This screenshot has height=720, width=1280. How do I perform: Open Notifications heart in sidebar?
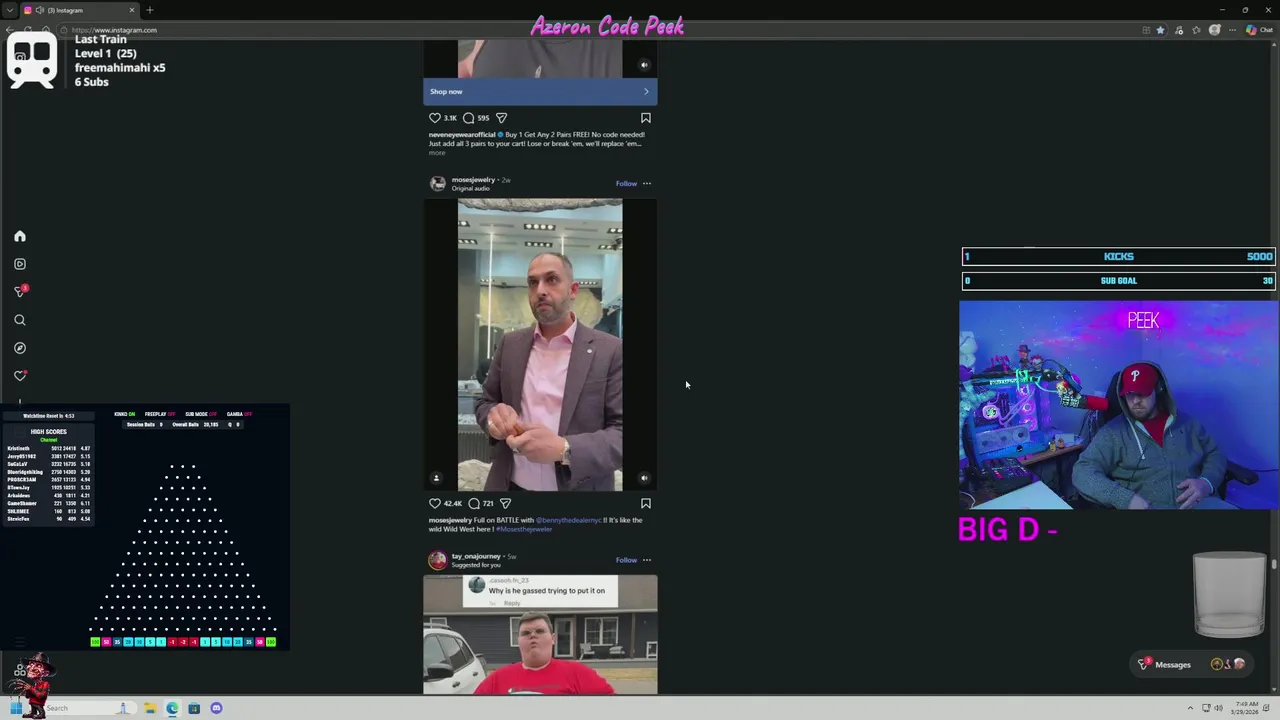click(x=20, y=376)
